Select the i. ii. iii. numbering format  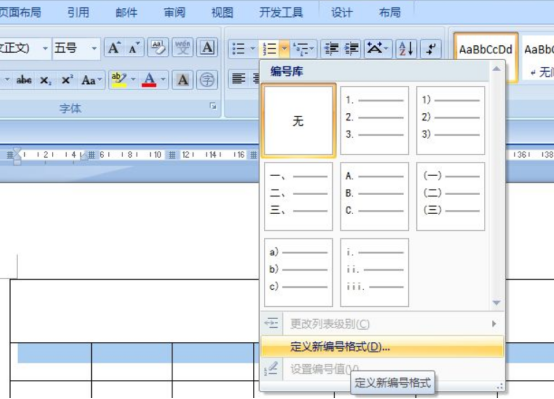pos(375,272)
